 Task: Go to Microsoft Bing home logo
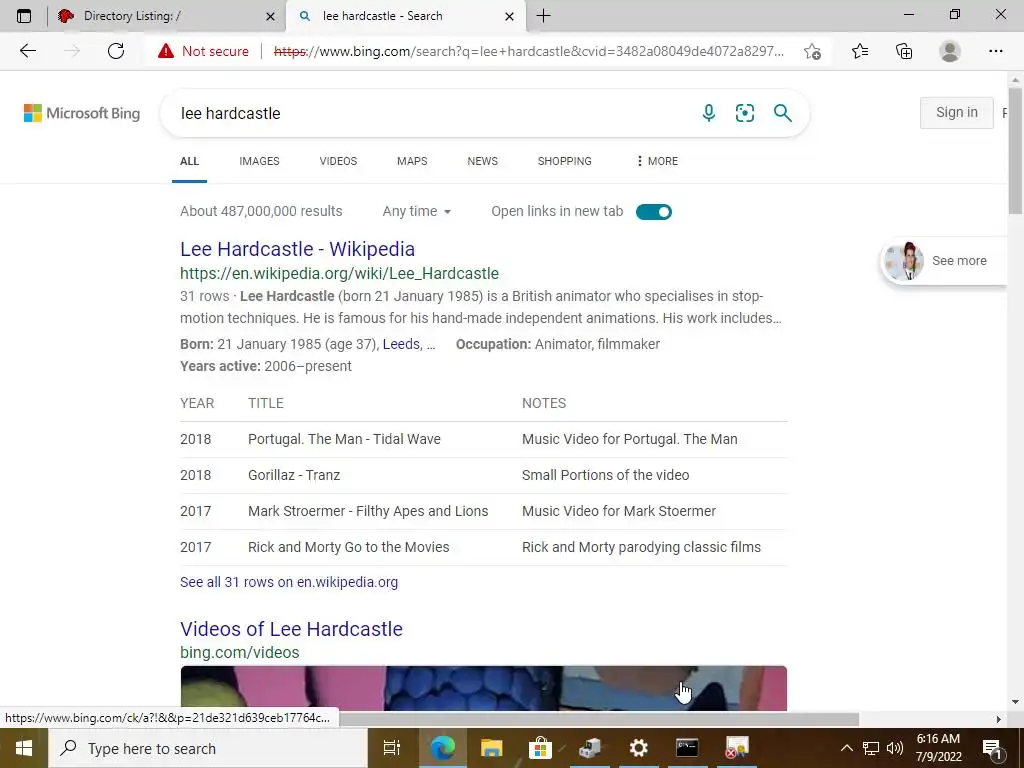(x=82, y=113)
